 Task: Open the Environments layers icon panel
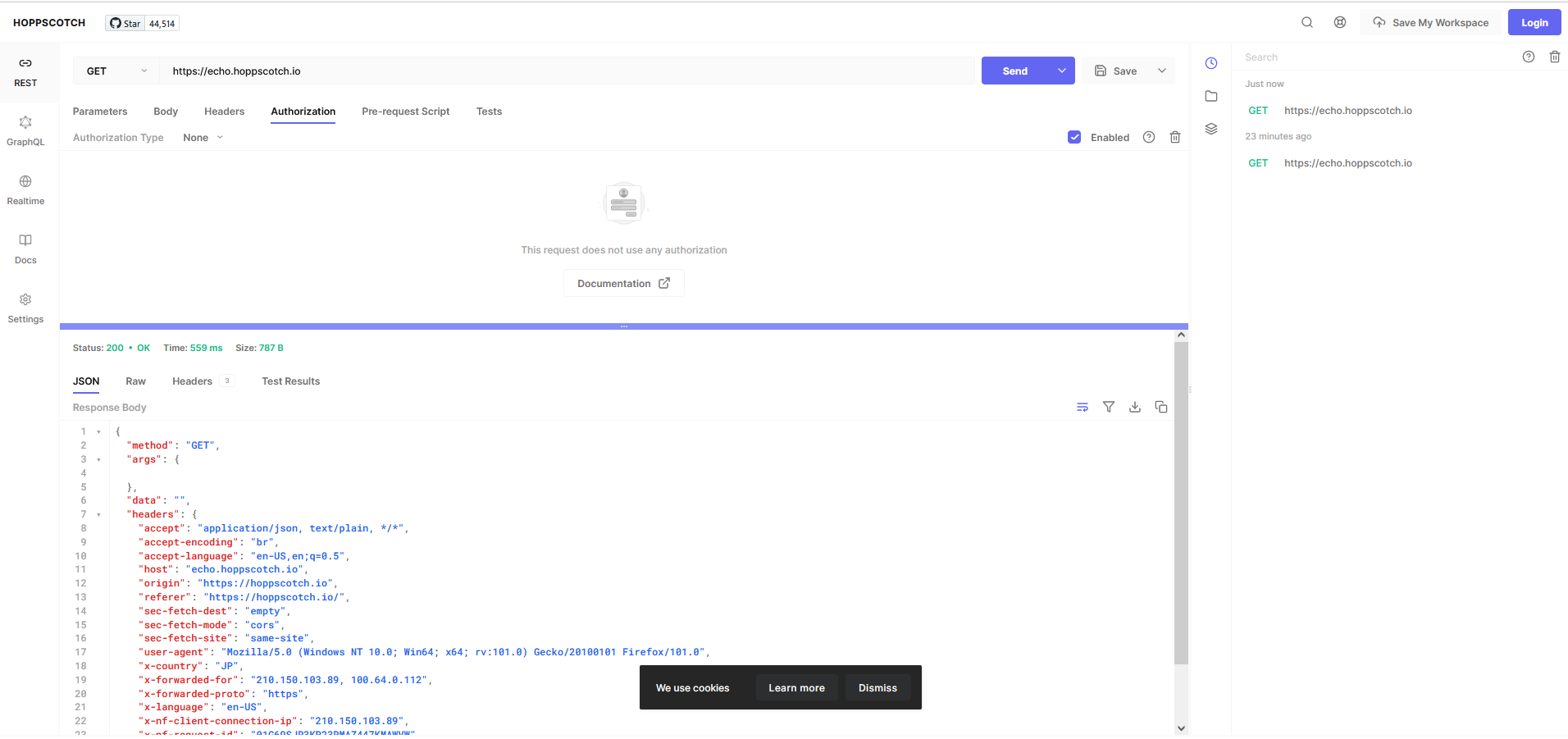[x=1211, y=129]
